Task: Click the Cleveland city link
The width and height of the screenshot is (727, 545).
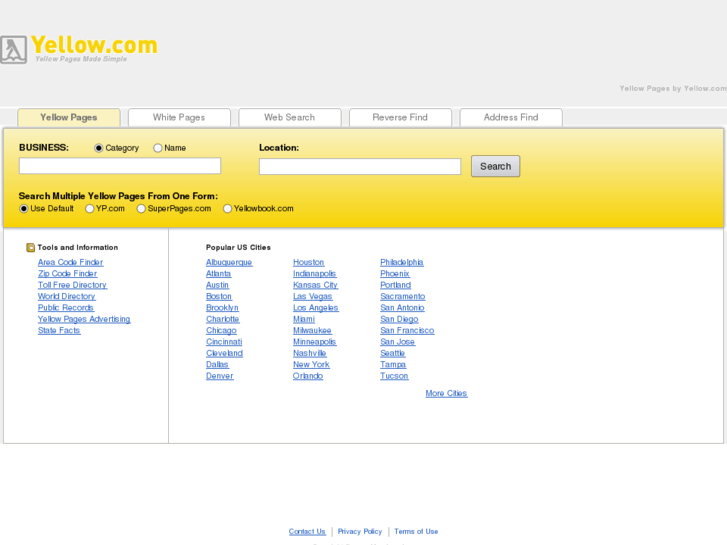Action: 224,353
